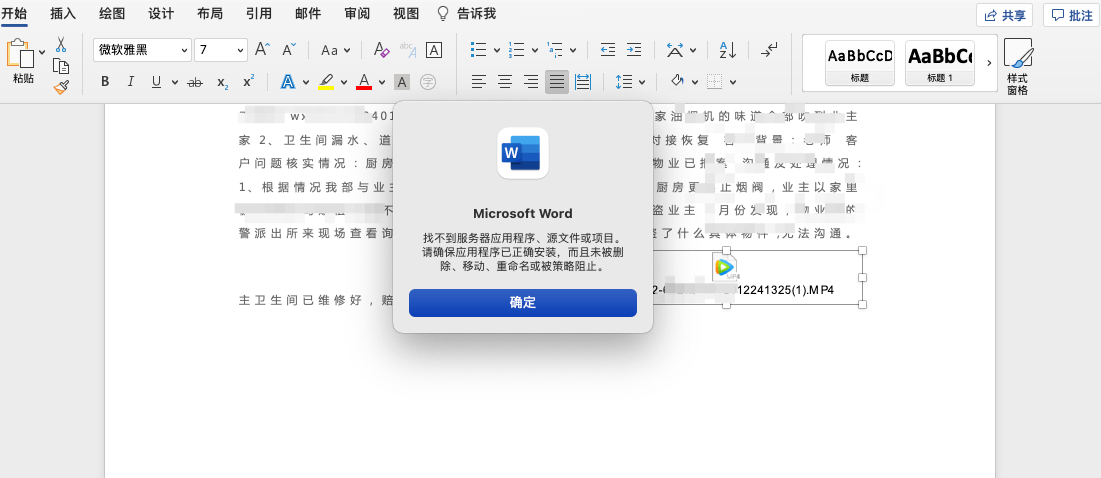The width and height of the screenshot is (1101, 478).
Task: Switch to the 引用 tab
Action: point(259,13)
